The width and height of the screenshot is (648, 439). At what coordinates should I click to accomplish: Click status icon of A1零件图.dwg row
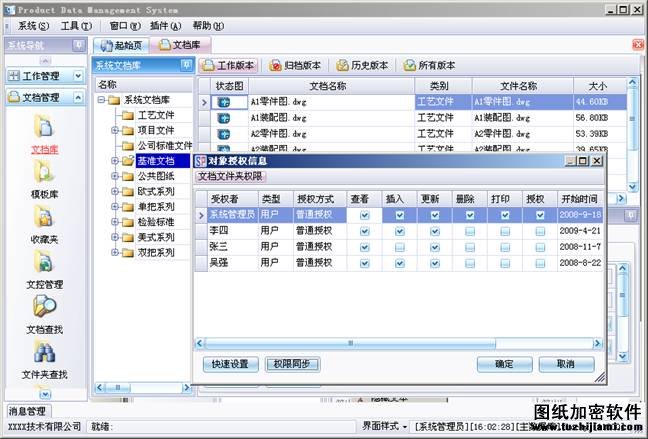pos(224,102)
